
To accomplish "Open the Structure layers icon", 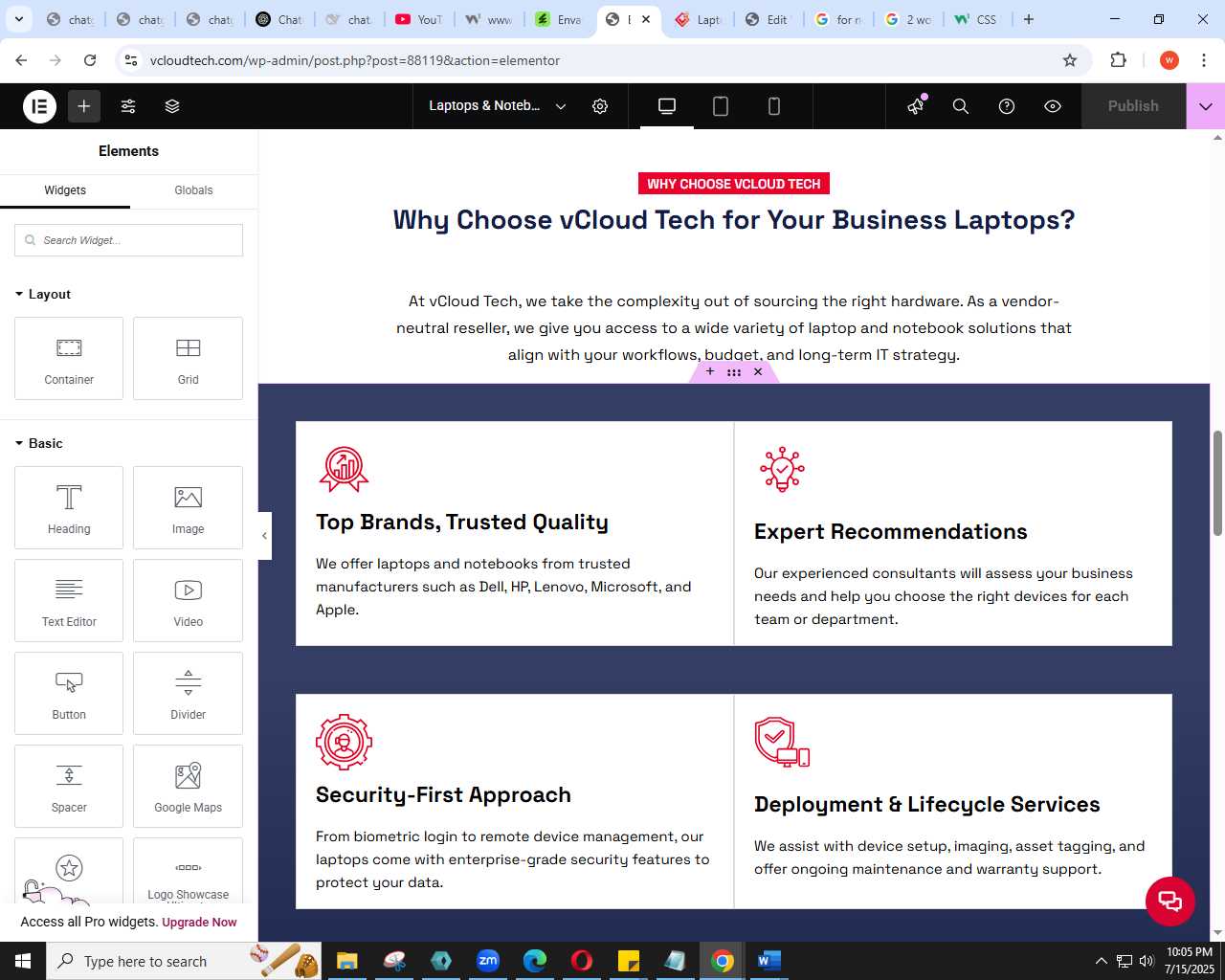I will [172, 106].
